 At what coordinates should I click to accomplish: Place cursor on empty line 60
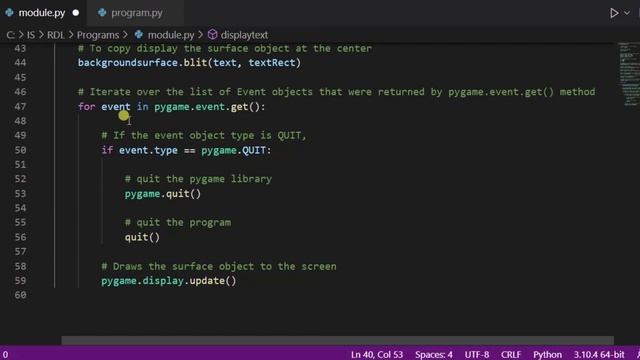point(327,295)
